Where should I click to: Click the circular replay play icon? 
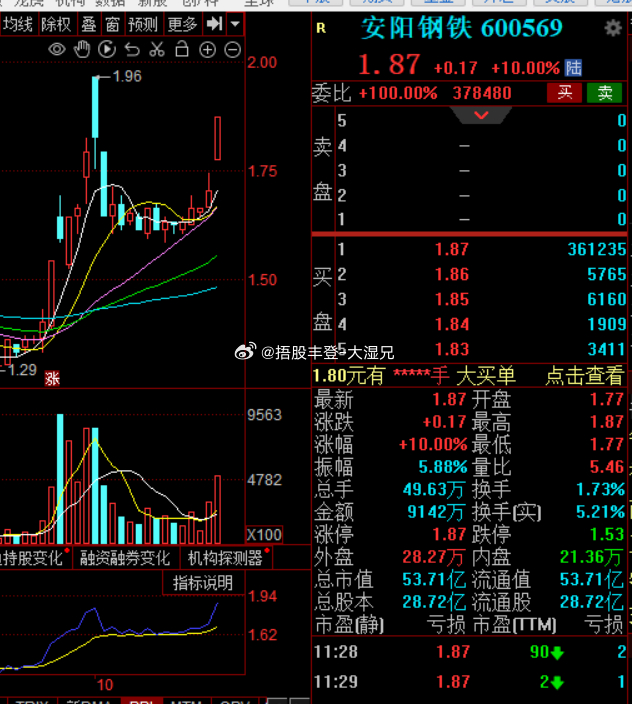coord(107,49)
